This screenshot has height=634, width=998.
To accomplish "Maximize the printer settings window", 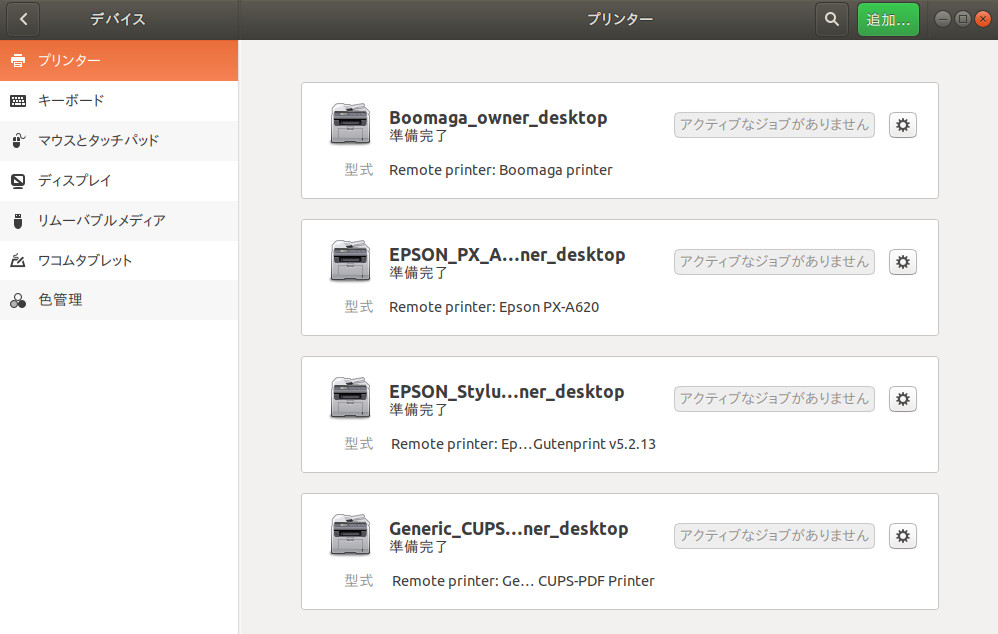I will (963, 19).
